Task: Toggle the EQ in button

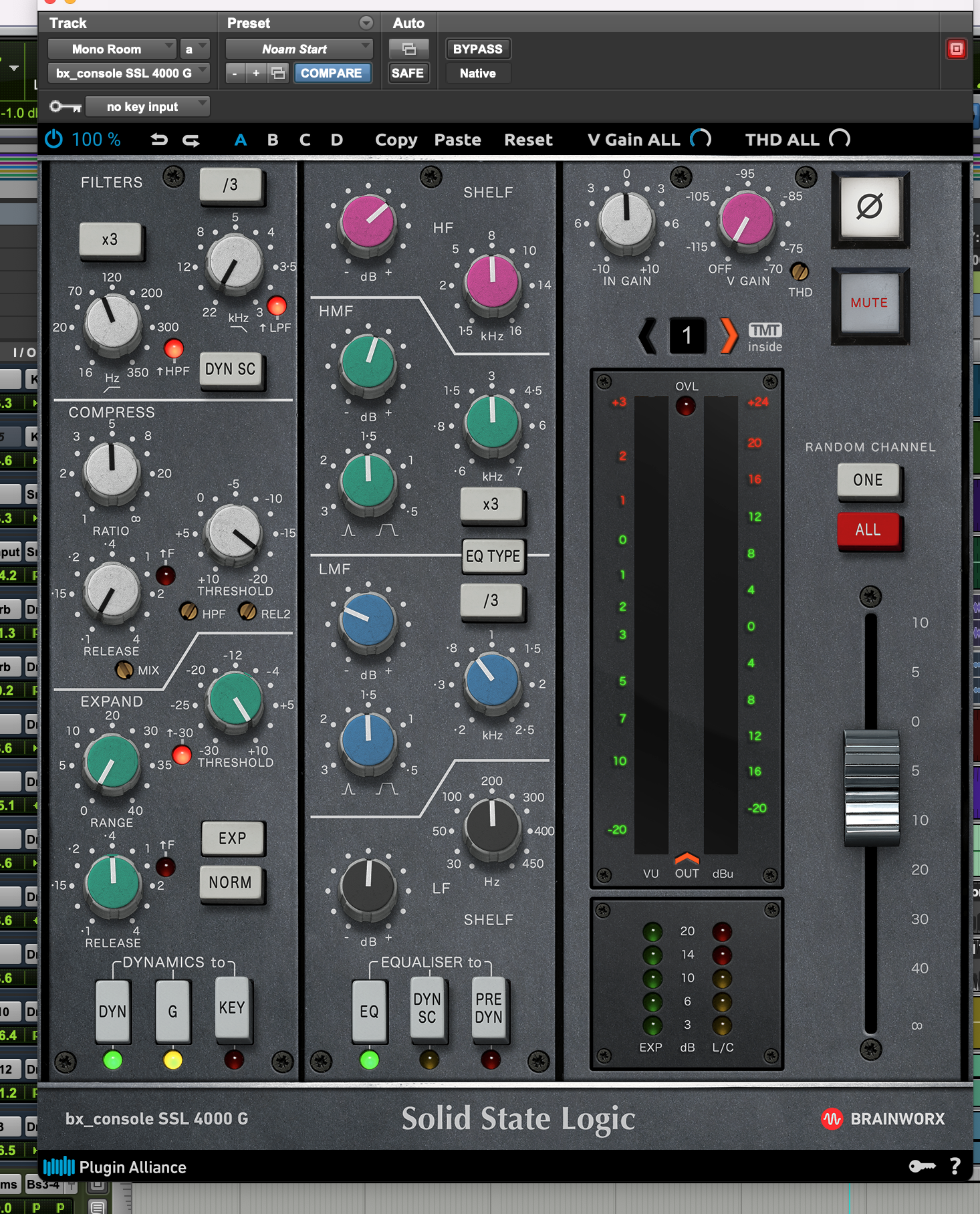Action: point(369,1011)
